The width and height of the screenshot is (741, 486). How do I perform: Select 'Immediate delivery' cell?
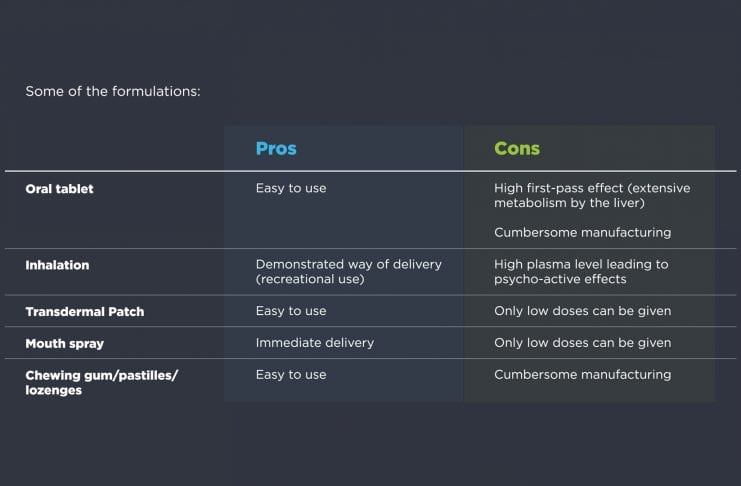(314, 342)
